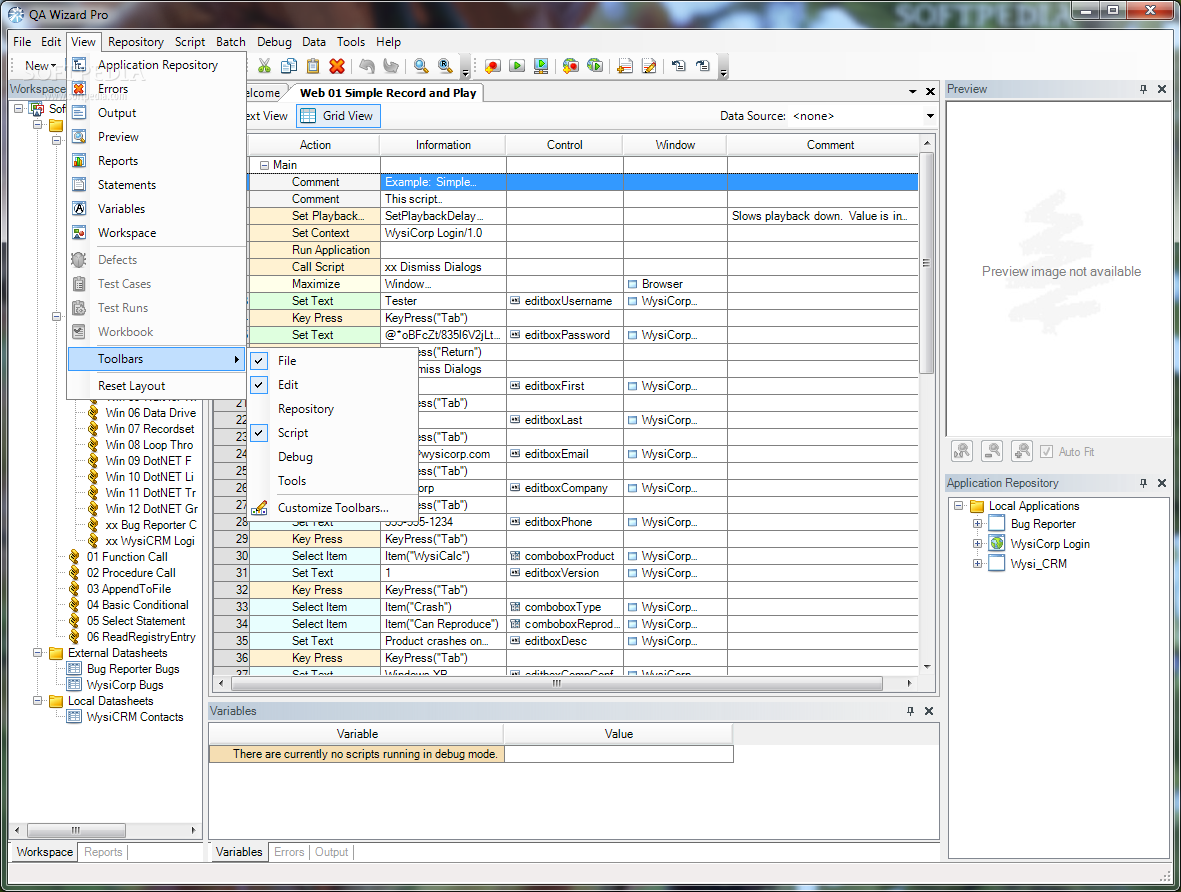Click the red X Delete toolbar icon

pos(337,66)
